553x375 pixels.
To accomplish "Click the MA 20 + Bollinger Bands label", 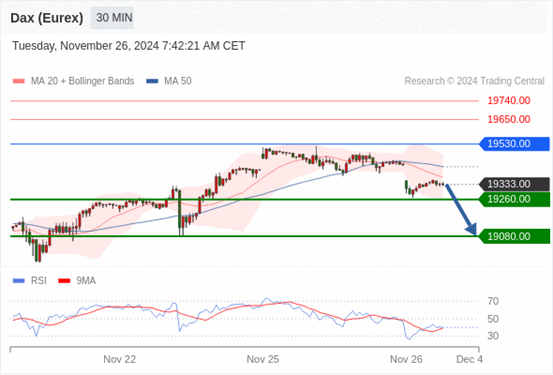I will tap(83, 81).
